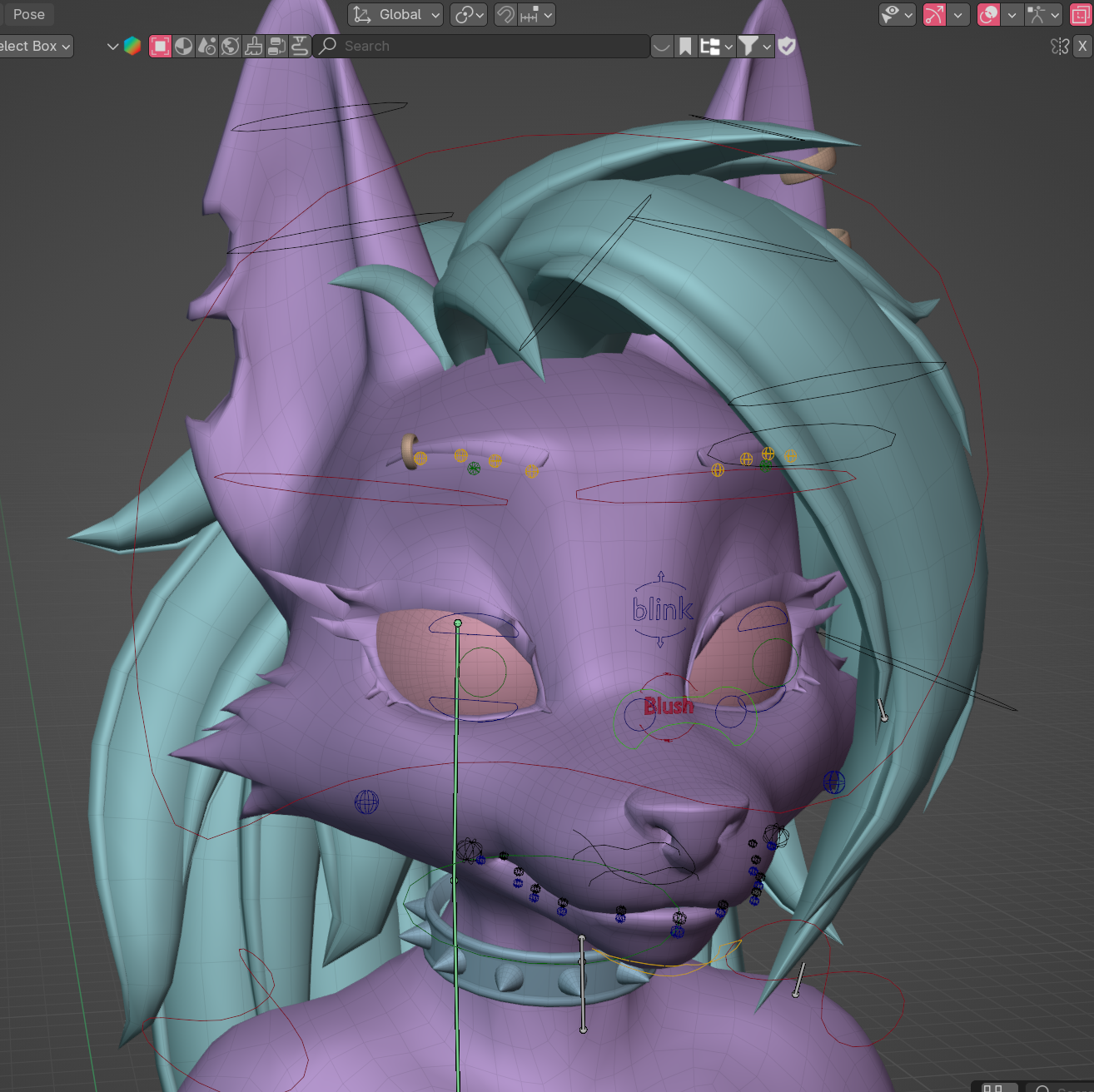Click the curved-line icon after the search field
The width and height of the screenshot is (1094, 1092).
pyautogui.click(x=662, y=47)
